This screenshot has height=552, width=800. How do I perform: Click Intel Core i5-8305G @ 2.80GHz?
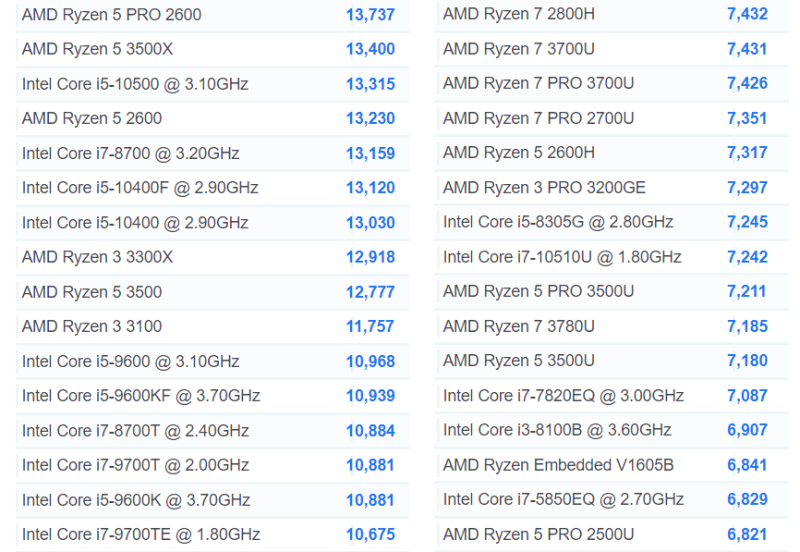[x=558, y=222]
